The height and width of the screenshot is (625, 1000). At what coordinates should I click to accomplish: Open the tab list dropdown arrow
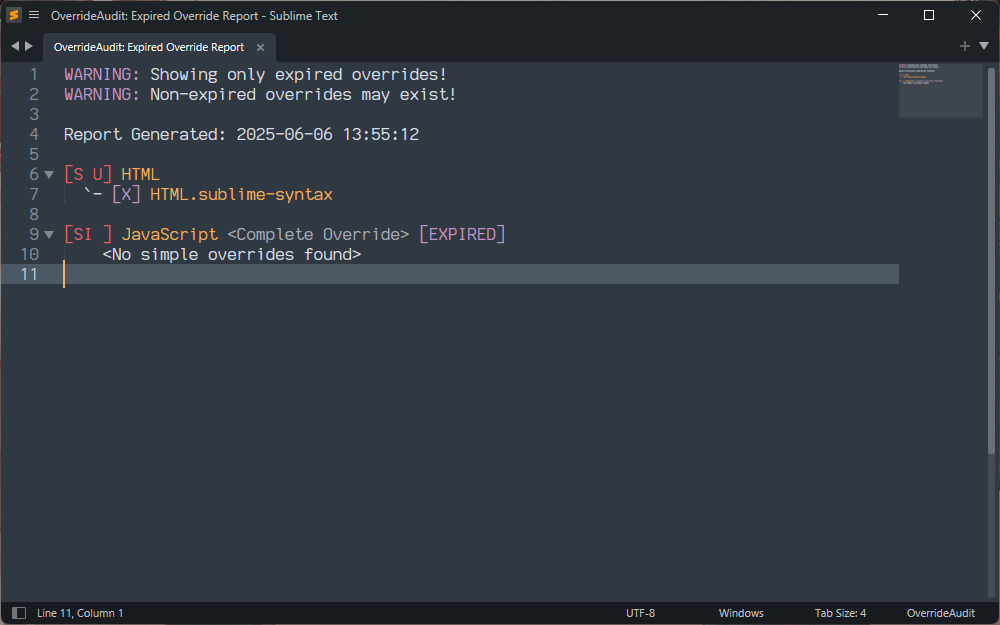click(983, 46)
